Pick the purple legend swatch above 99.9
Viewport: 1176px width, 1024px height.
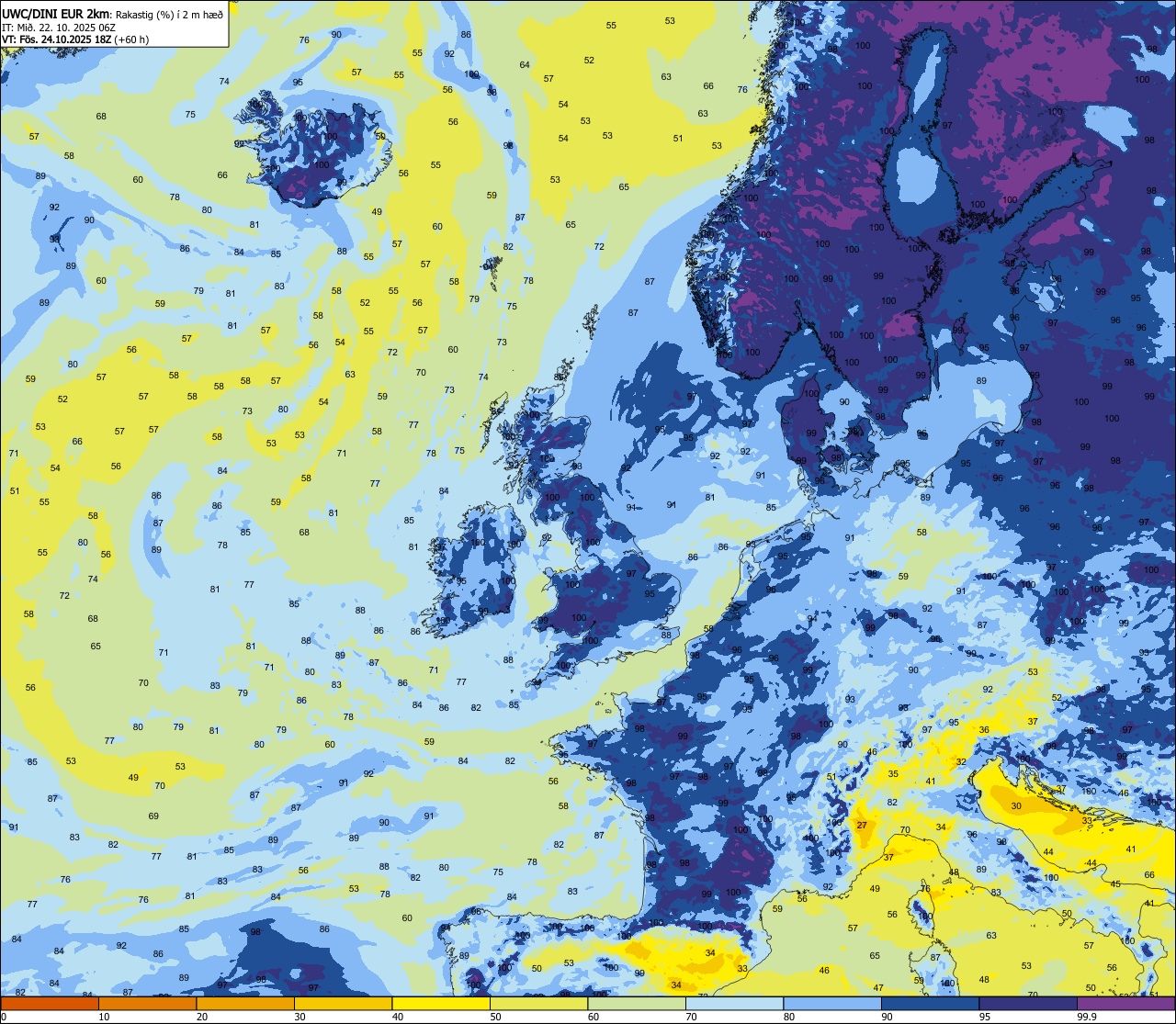tap(1125, 1003)
